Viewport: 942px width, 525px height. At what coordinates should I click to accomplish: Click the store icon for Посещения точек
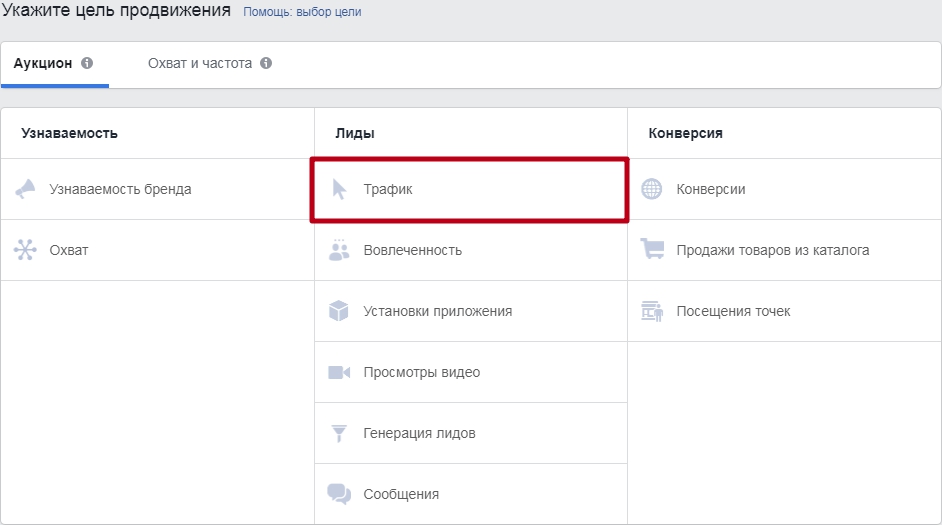coord(652,311)
